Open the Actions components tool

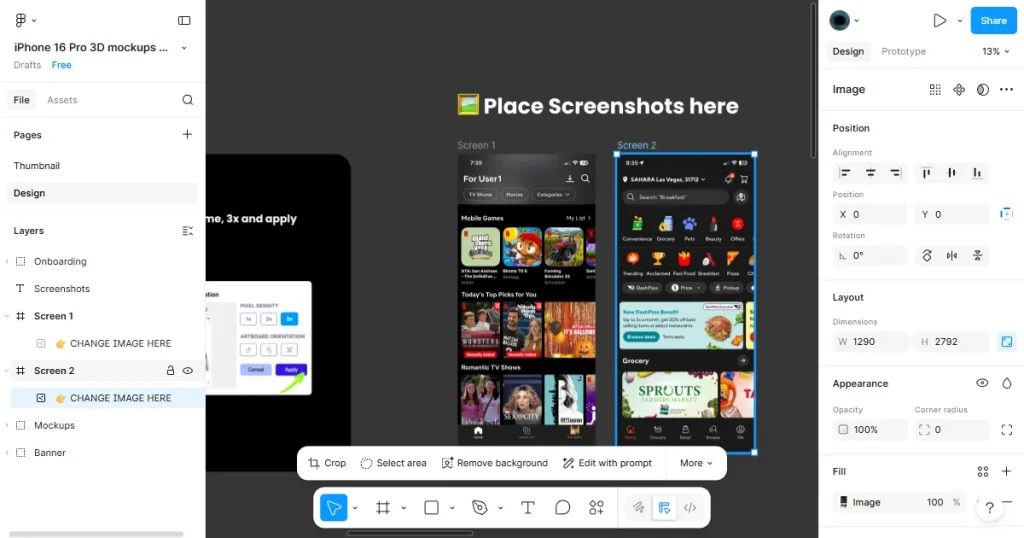click(x=596, y=507)
